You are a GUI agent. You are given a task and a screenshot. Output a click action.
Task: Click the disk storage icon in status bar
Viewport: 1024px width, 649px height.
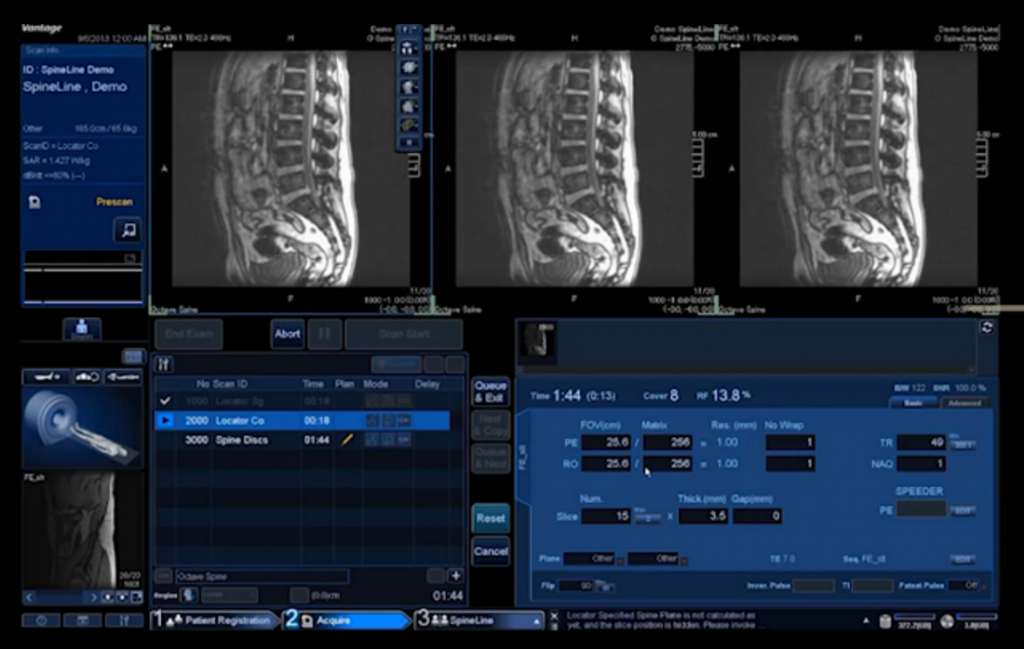[x=885, y=621]
